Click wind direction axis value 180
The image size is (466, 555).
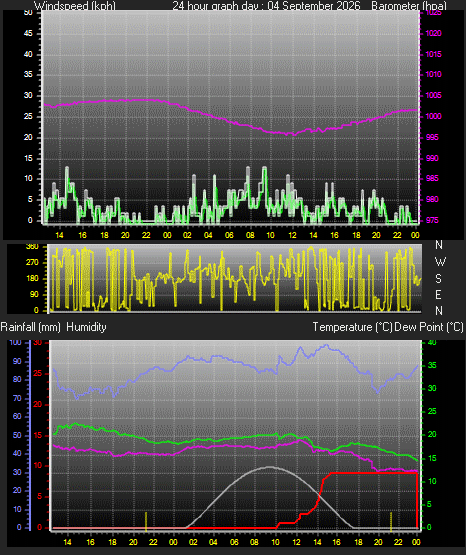click(32, 279)
